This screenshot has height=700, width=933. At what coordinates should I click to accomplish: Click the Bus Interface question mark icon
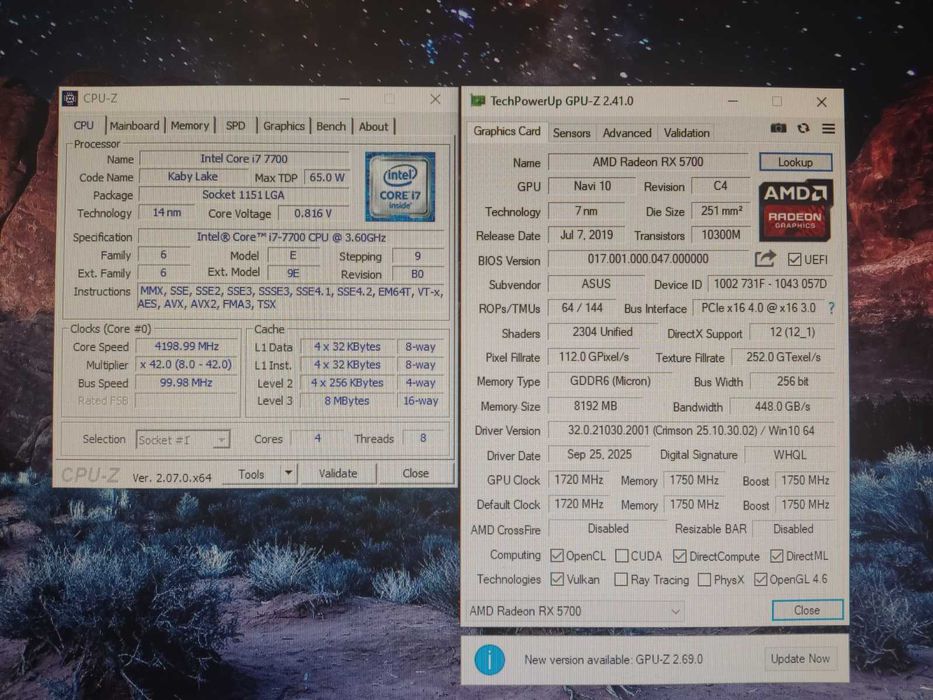[831, 308]
